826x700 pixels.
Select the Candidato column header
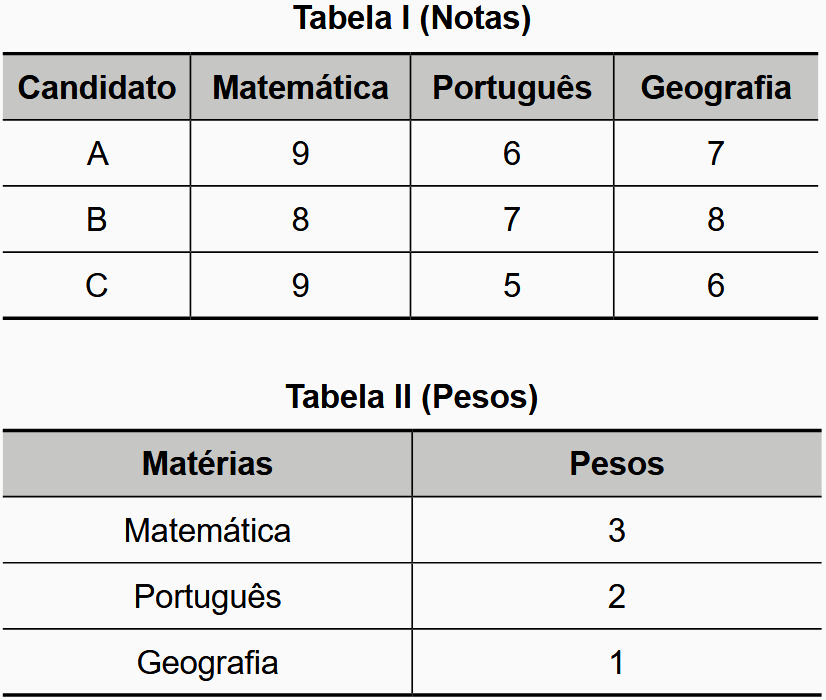[96, 87]
